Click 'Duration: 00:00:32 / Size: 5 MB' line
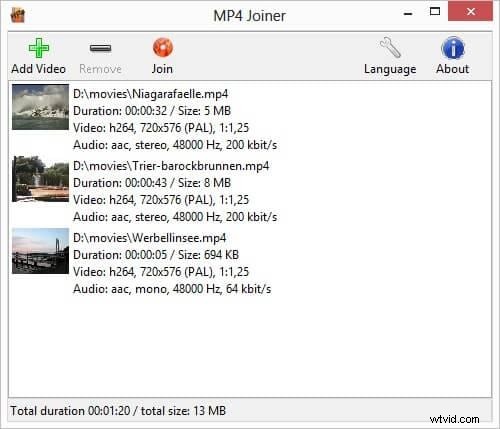This screenshot has width=500, height=429. tap(152, 111)
